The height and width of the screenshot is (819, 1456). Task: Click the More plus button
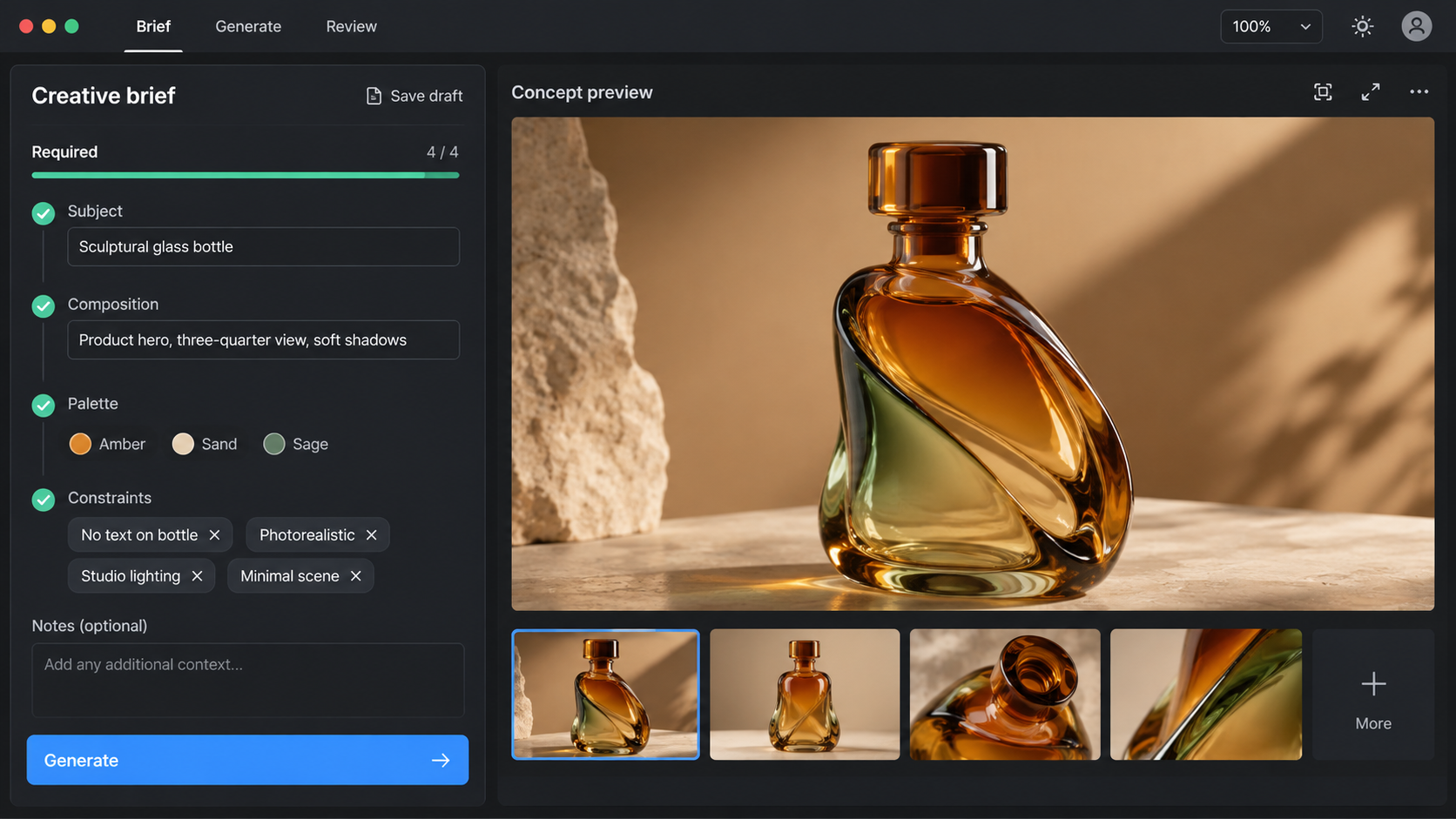pyautogui.click(x=1373, y=695)
